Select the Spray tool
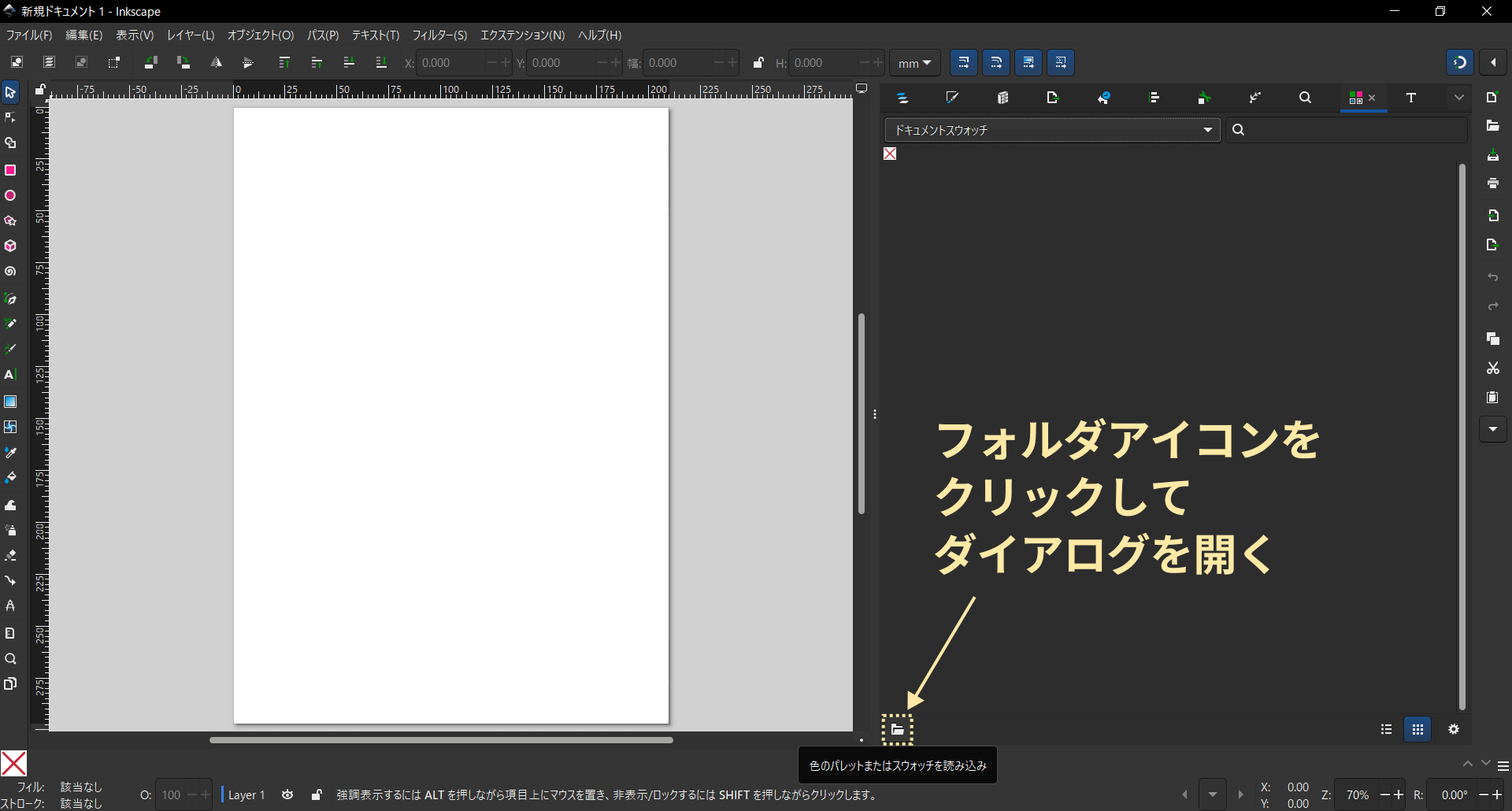This screenshot has width=1512, height=811. (x=10, y=531)
